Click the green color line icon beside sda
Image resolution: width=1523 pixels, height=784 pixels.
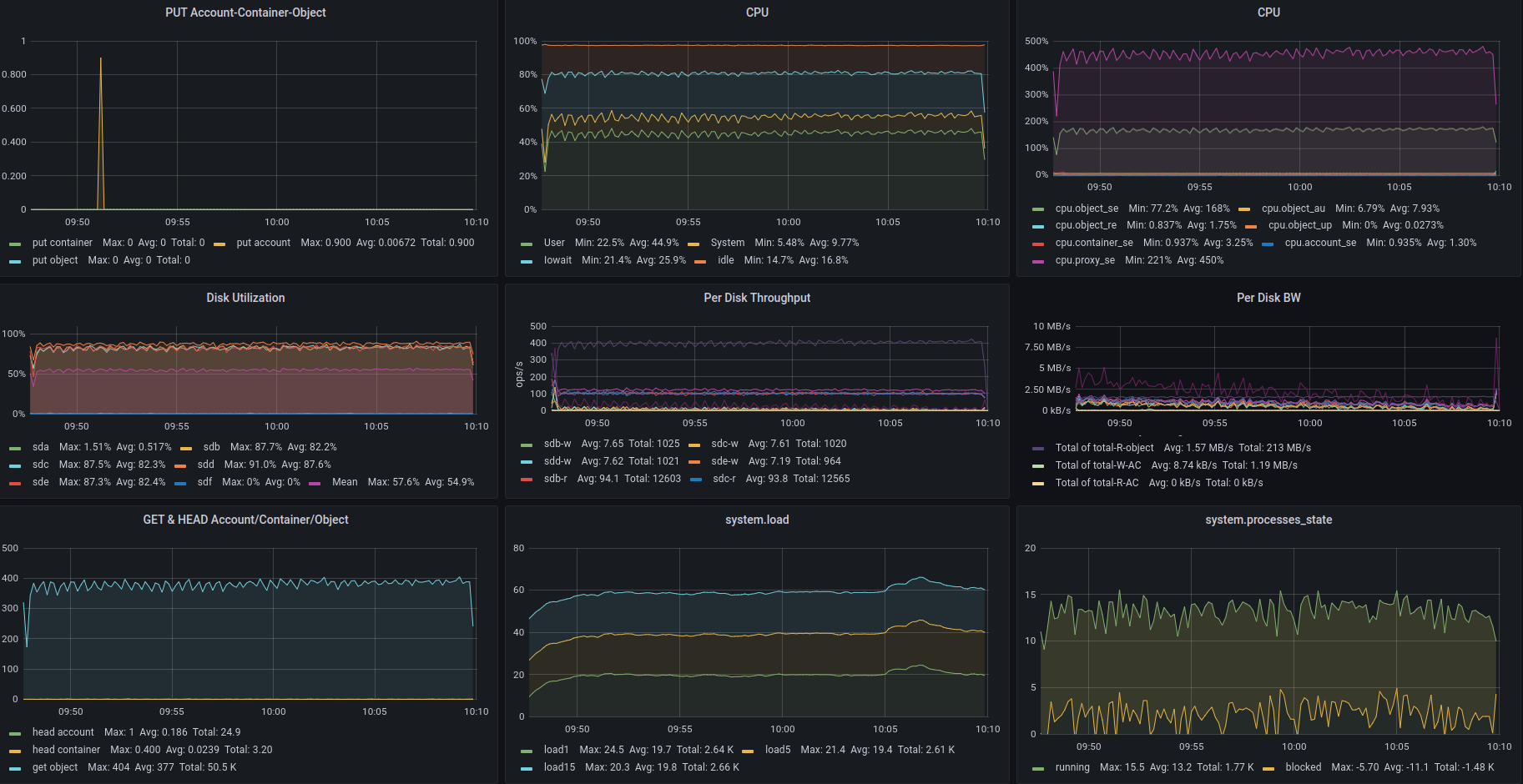(15, 448)
